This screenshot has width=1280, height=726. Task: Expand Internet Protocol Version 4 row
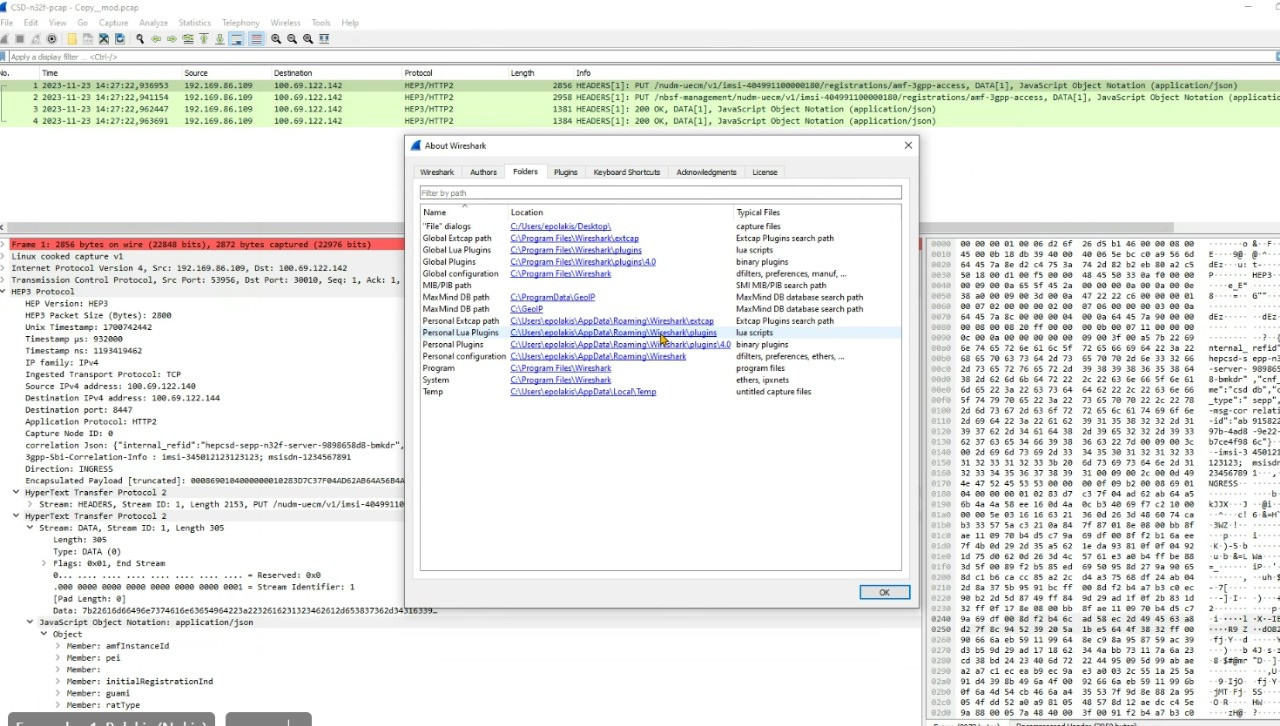point(4,268)
